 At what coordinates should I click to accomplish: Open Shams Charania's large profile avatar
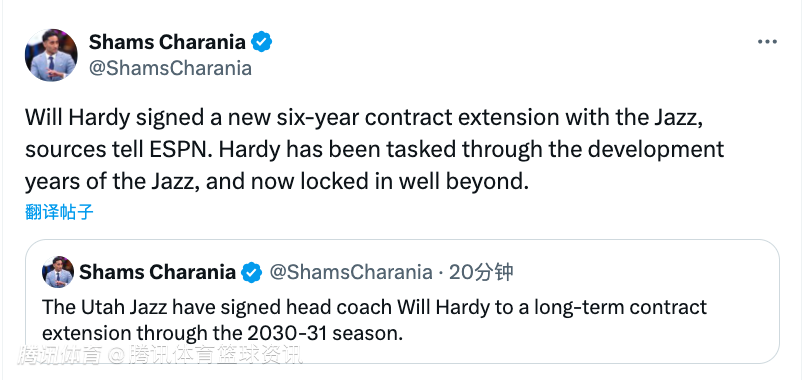tap(51, 55)
